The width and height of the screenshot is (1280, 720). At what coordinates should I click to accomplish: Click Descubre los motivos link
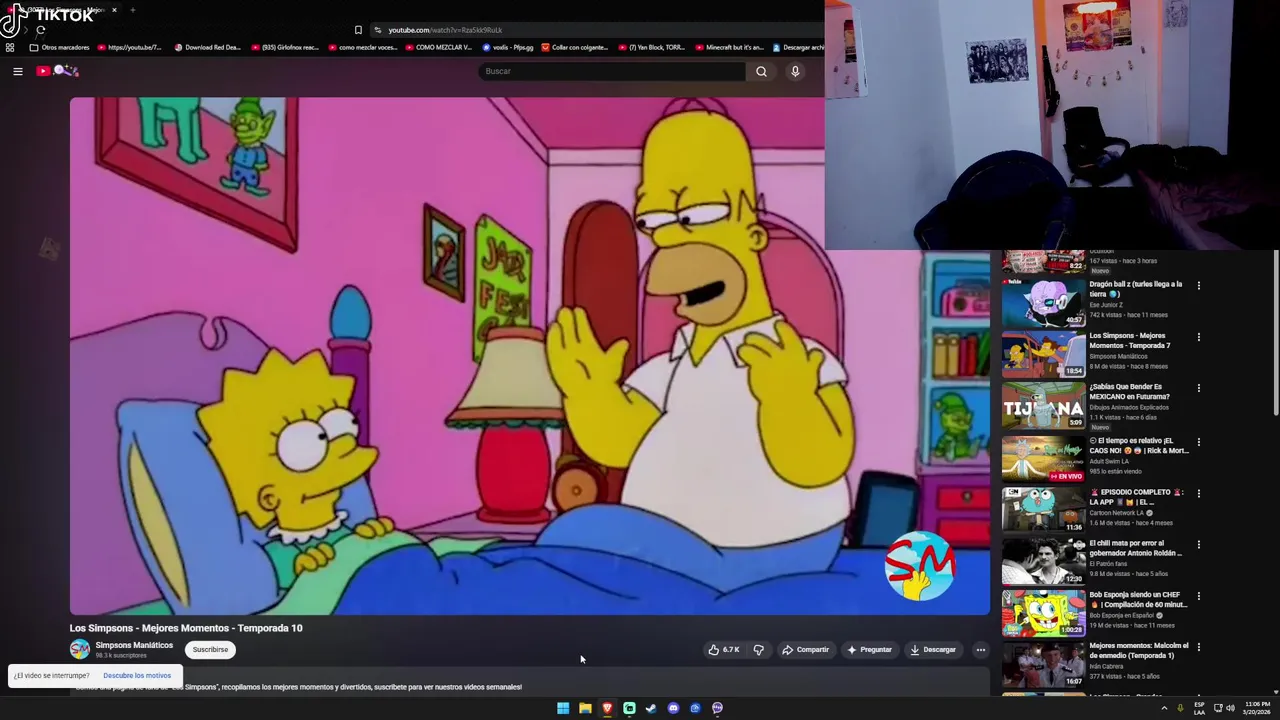click(x=137, y=676)
